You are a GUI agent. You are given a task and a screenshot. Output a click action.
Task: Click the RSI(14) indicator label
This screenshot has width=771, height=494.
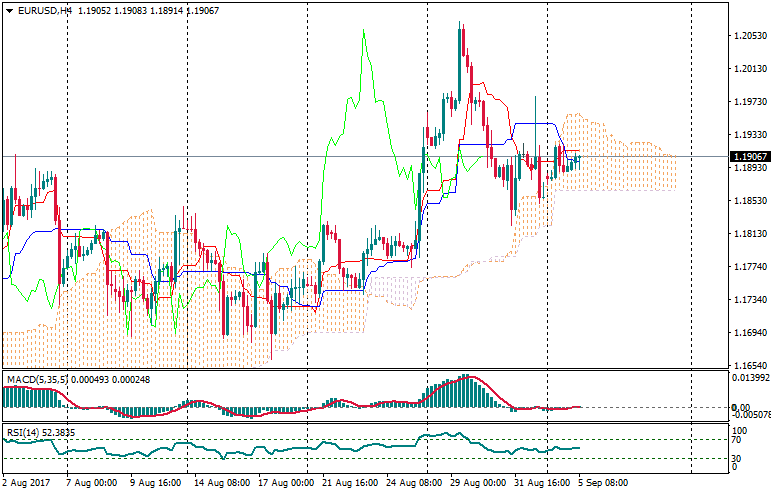(22, 432)
